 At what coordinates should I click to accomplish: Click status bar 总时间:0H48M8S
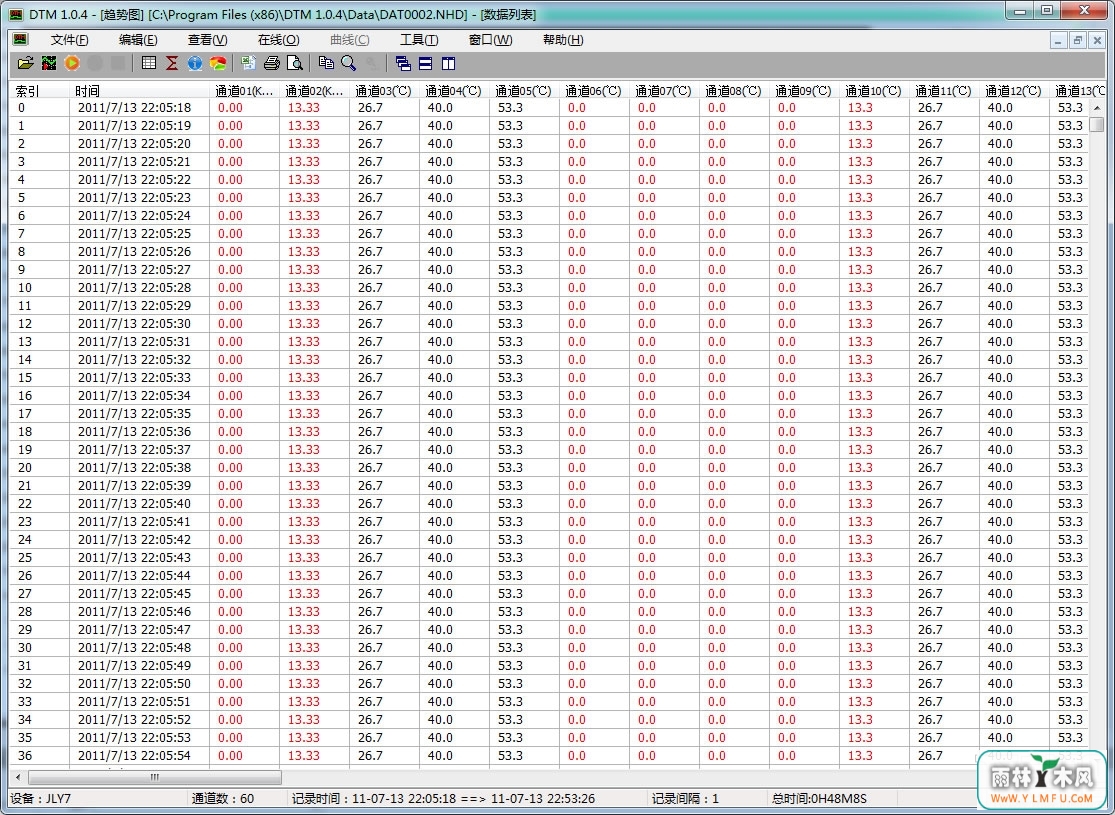tap(819, 799)
